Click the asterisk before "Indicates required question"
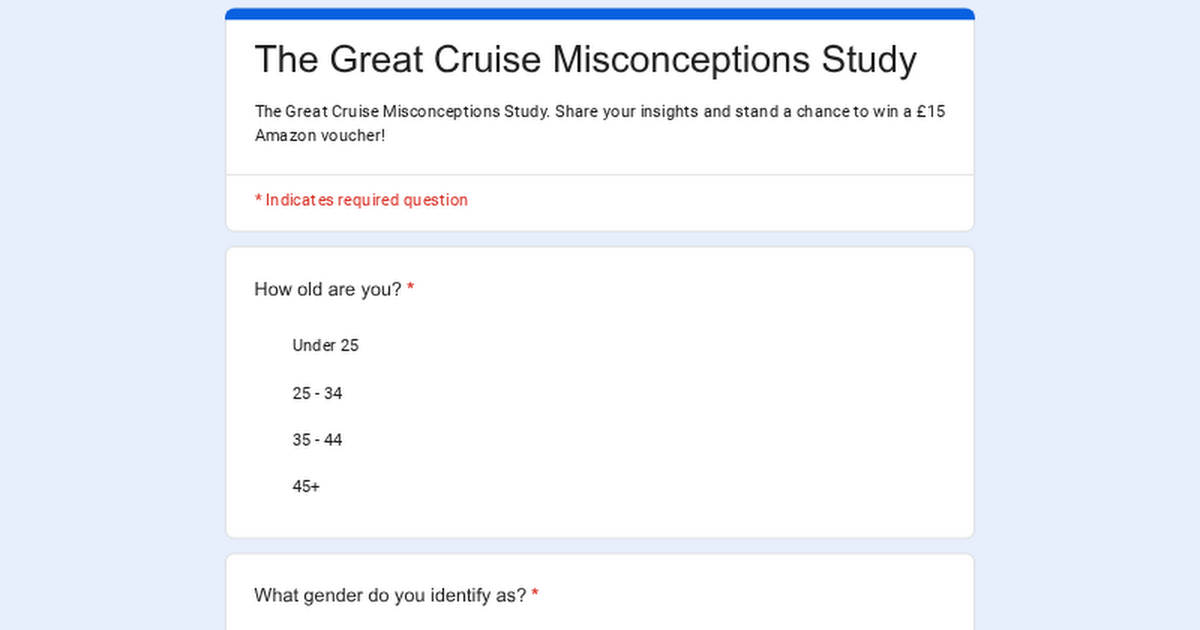Image resolution: width=1200 pixels, height=630 pixels. point(258,200)
